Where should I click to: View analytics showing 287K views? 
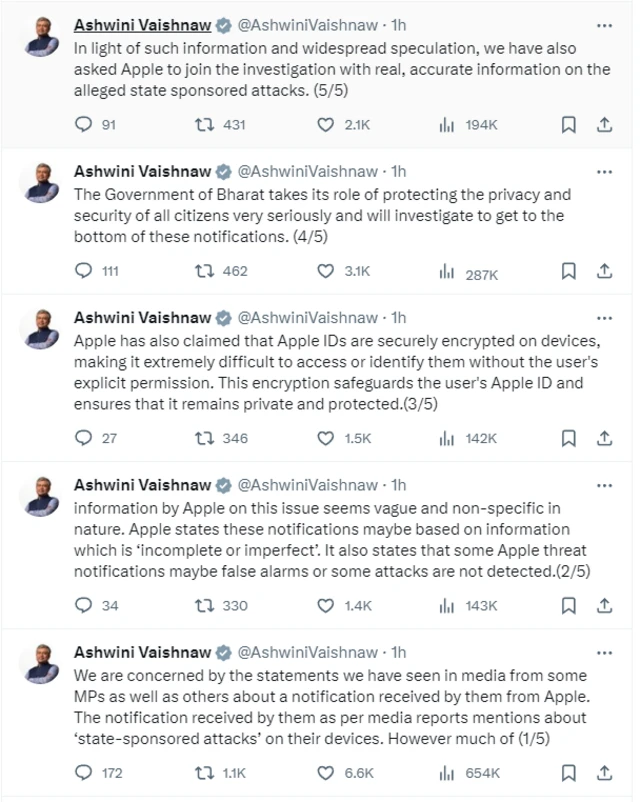pos(469,272)
